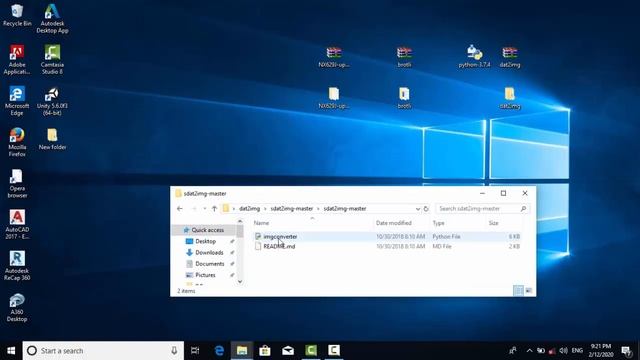Open Microsoft Store from taskbar
The image size is (640, 360).
(x=265, y=351)
